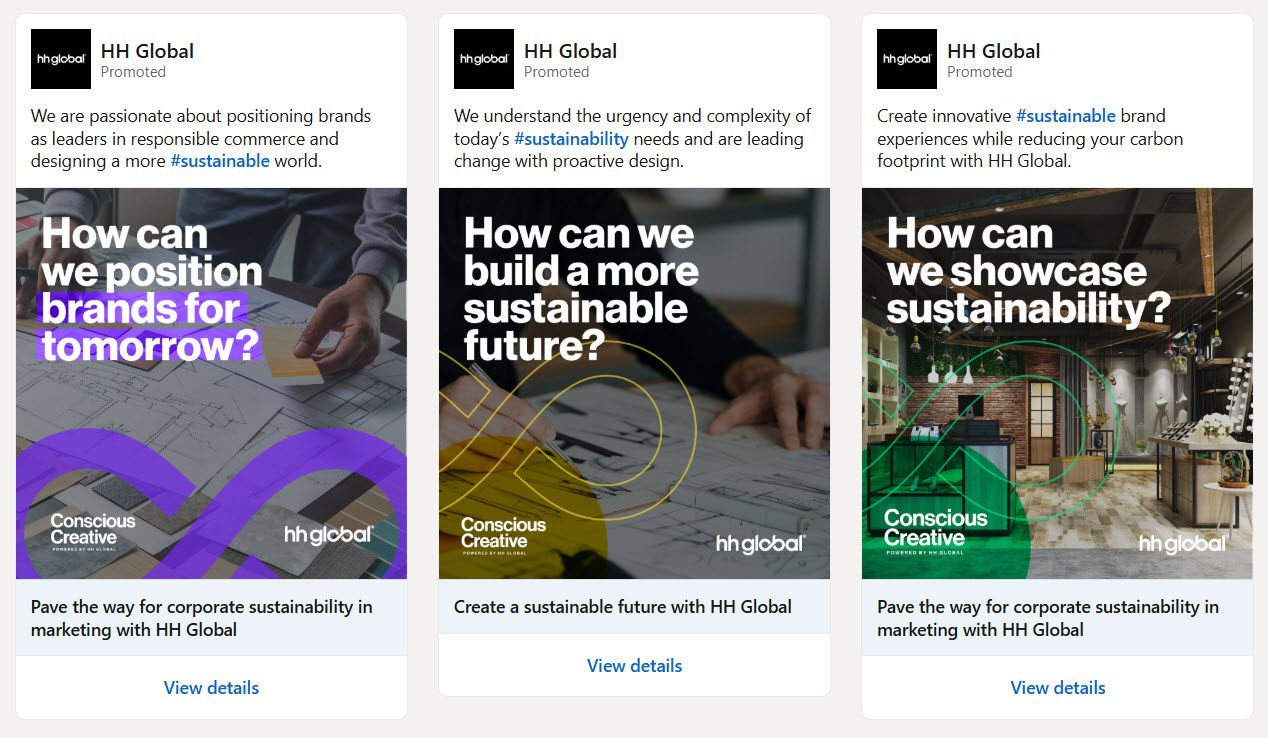The image size is (1268, 738).
Task: Click the Conscious Creative badge on the purple image
Action: [92, 529]
